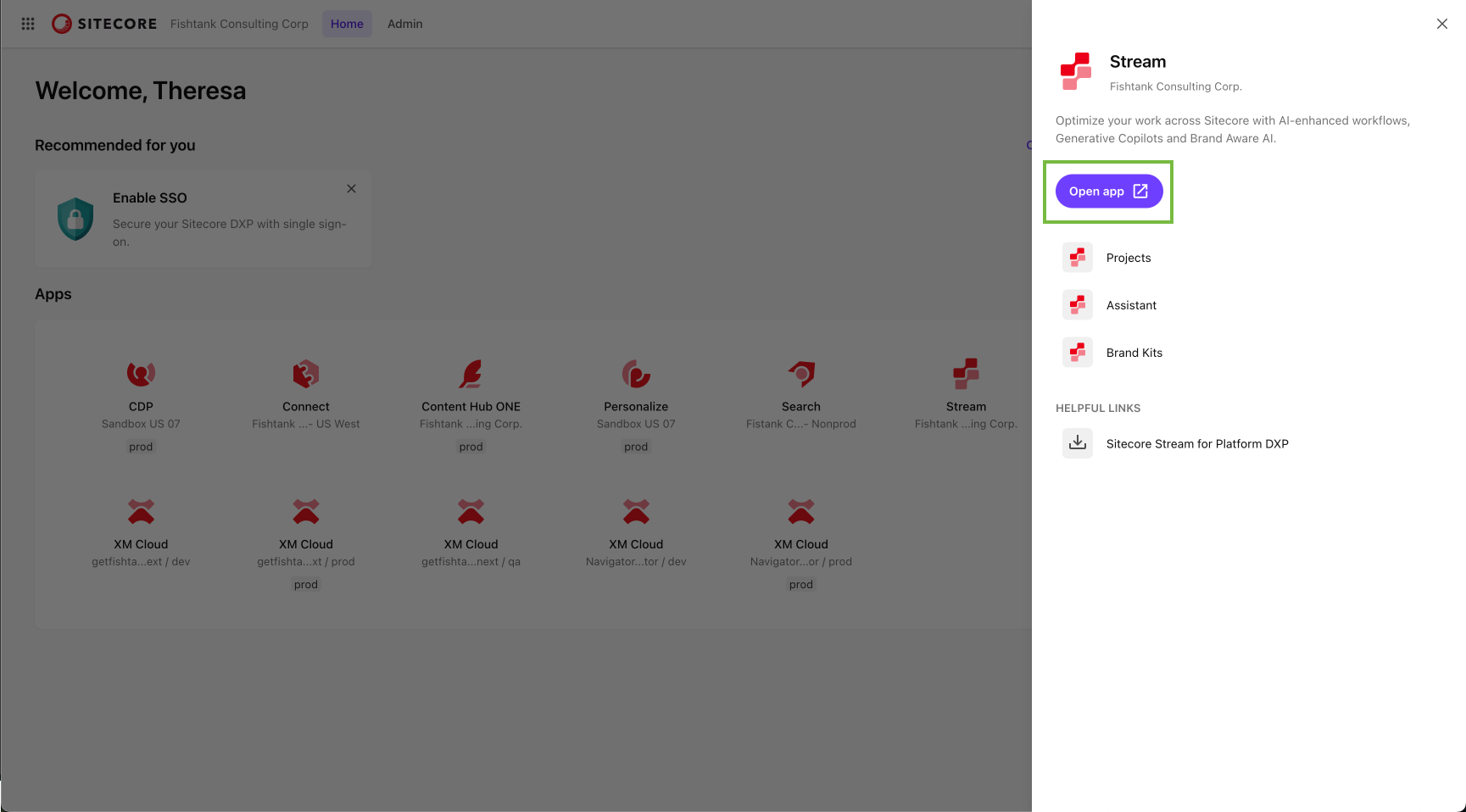
Task: Click the Stream title in side panel
Action: pos(1138,62)
